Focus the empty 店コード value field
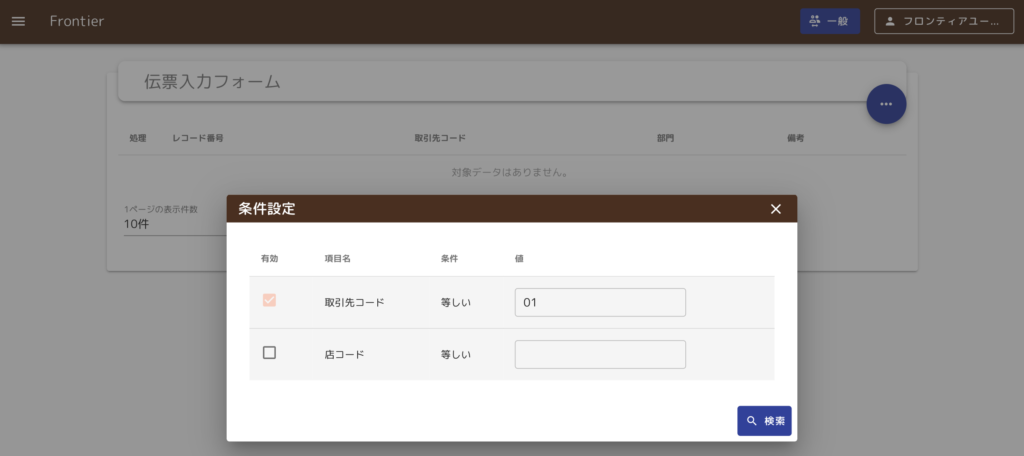Screen dimensions: 1024x456 [x=600, y=354]
